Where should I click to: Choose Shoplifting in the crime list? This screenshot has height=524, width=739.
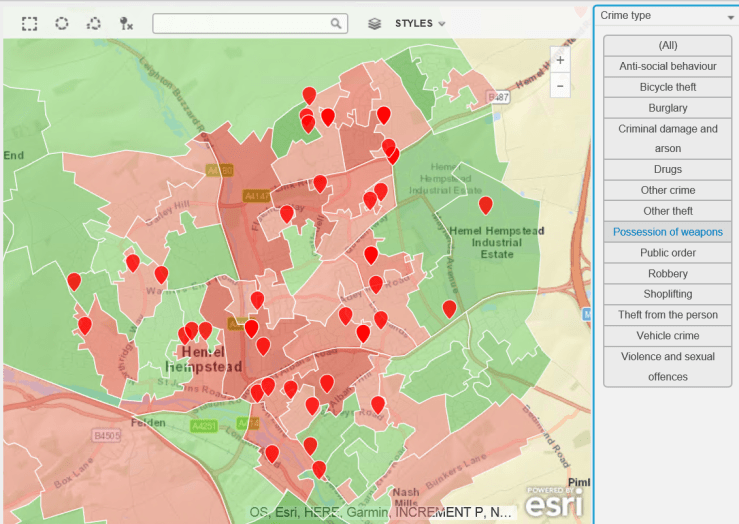point(667,294)
